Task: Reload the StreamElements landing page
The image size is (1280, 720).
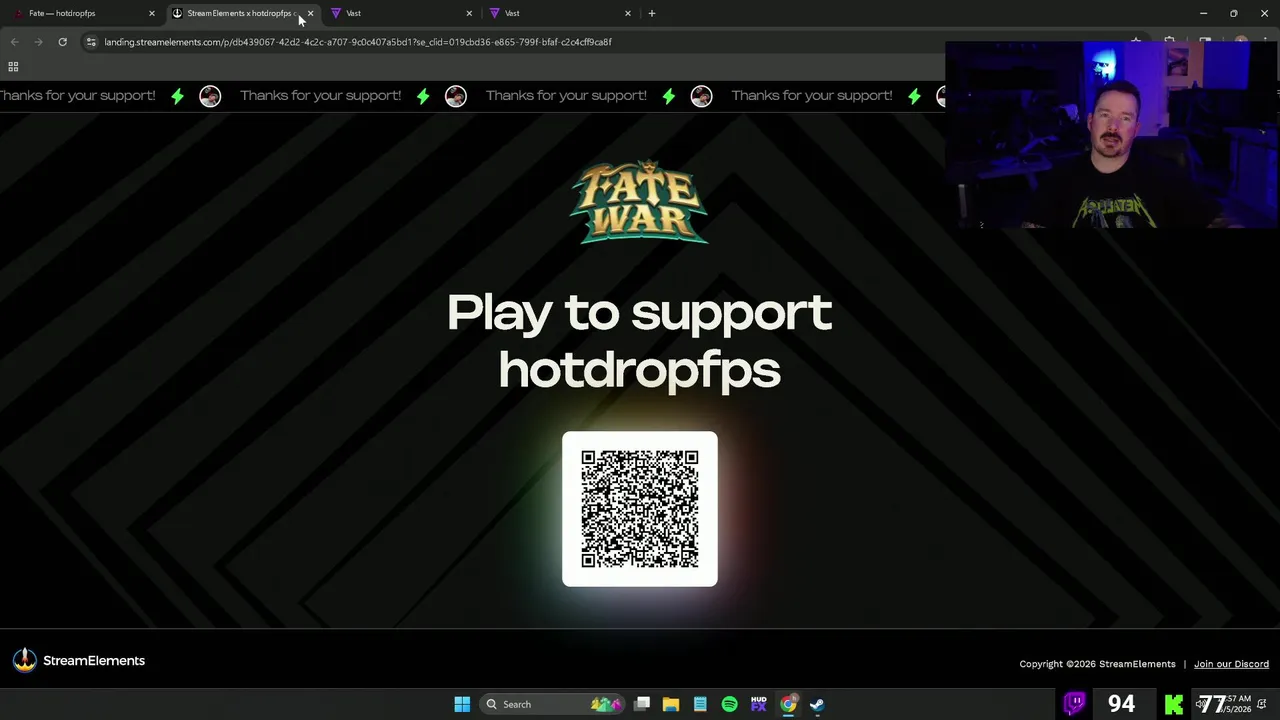Action: (x=62, y=42)
